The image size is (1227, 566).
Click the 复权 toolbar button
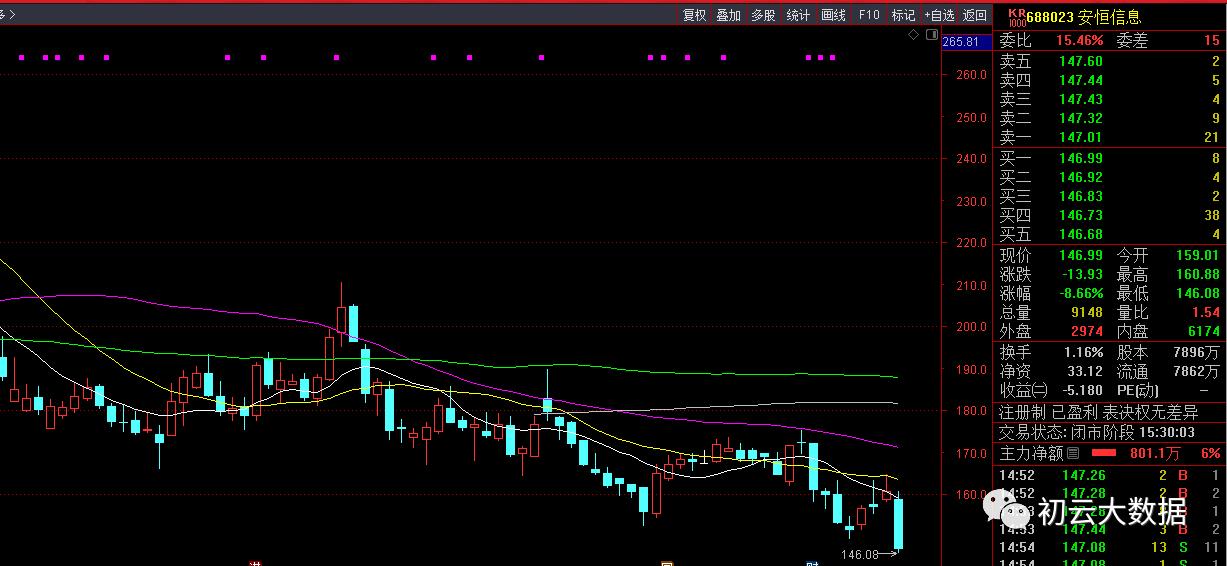pos(694,15)
